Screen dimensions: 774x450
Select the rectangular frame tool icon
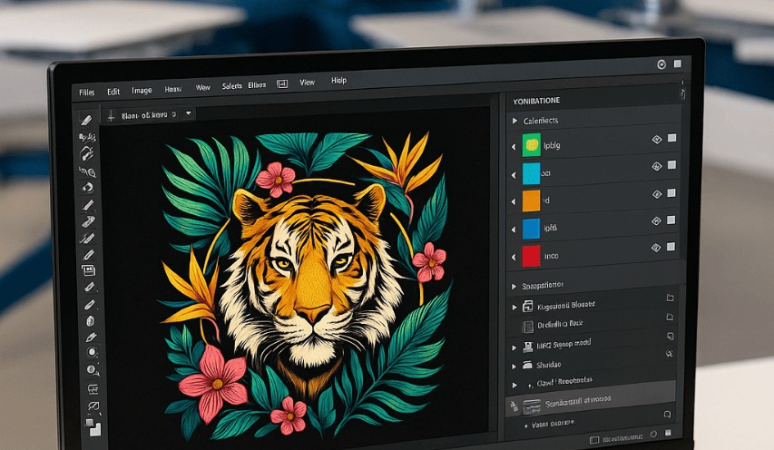88,270
